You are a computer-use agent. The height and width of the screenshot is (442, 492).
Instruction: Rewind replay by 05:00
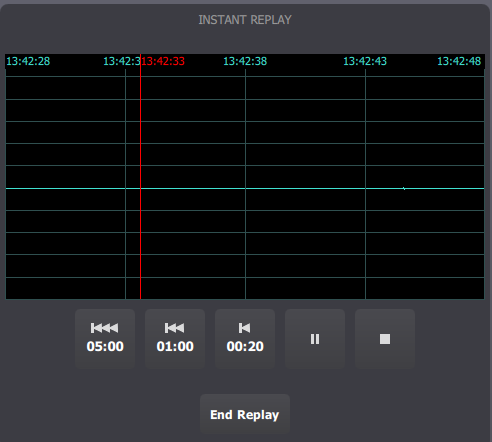[105, 339]
